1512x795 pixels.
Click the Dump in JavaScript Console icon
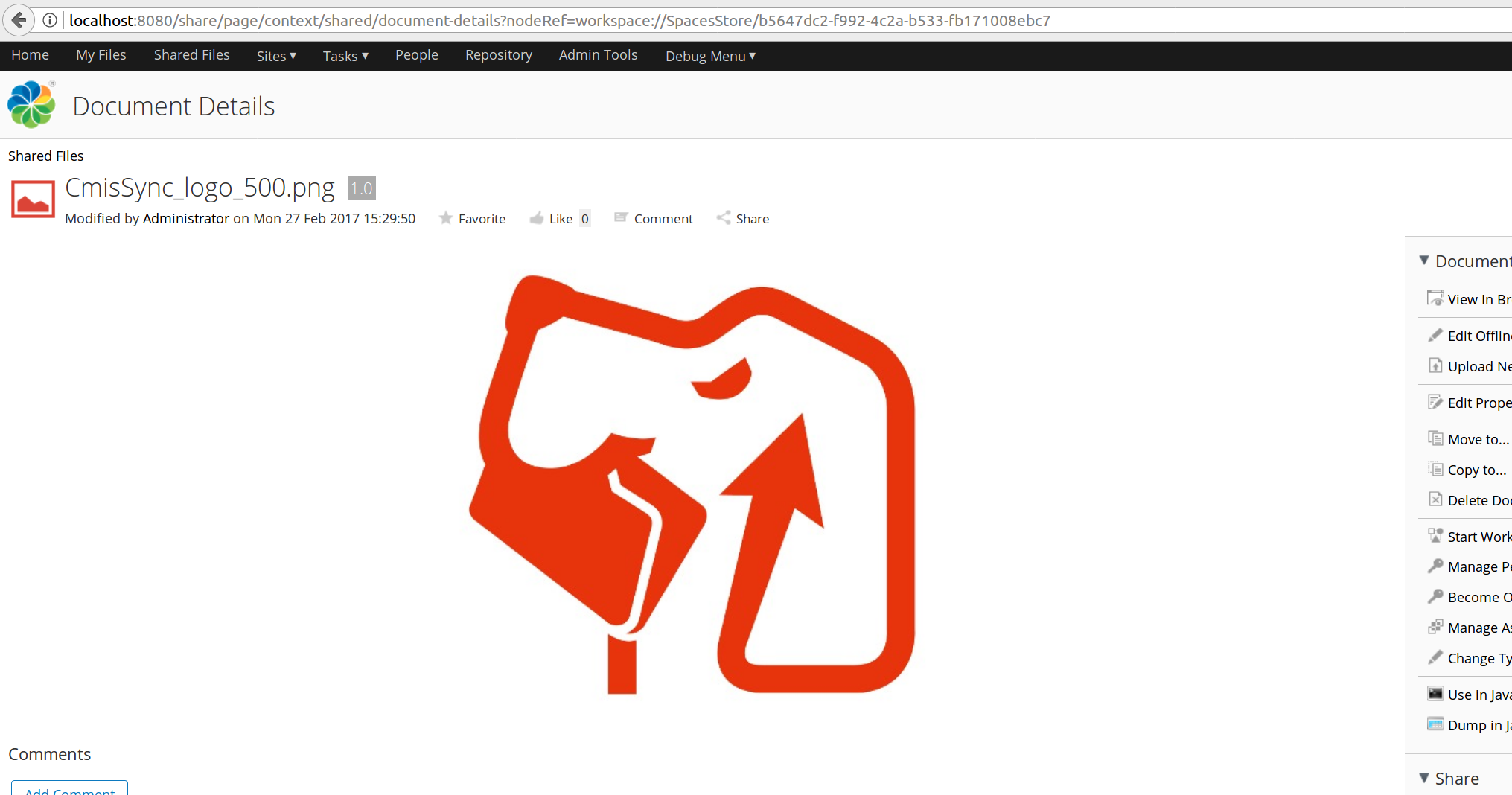coord(1435,724)
